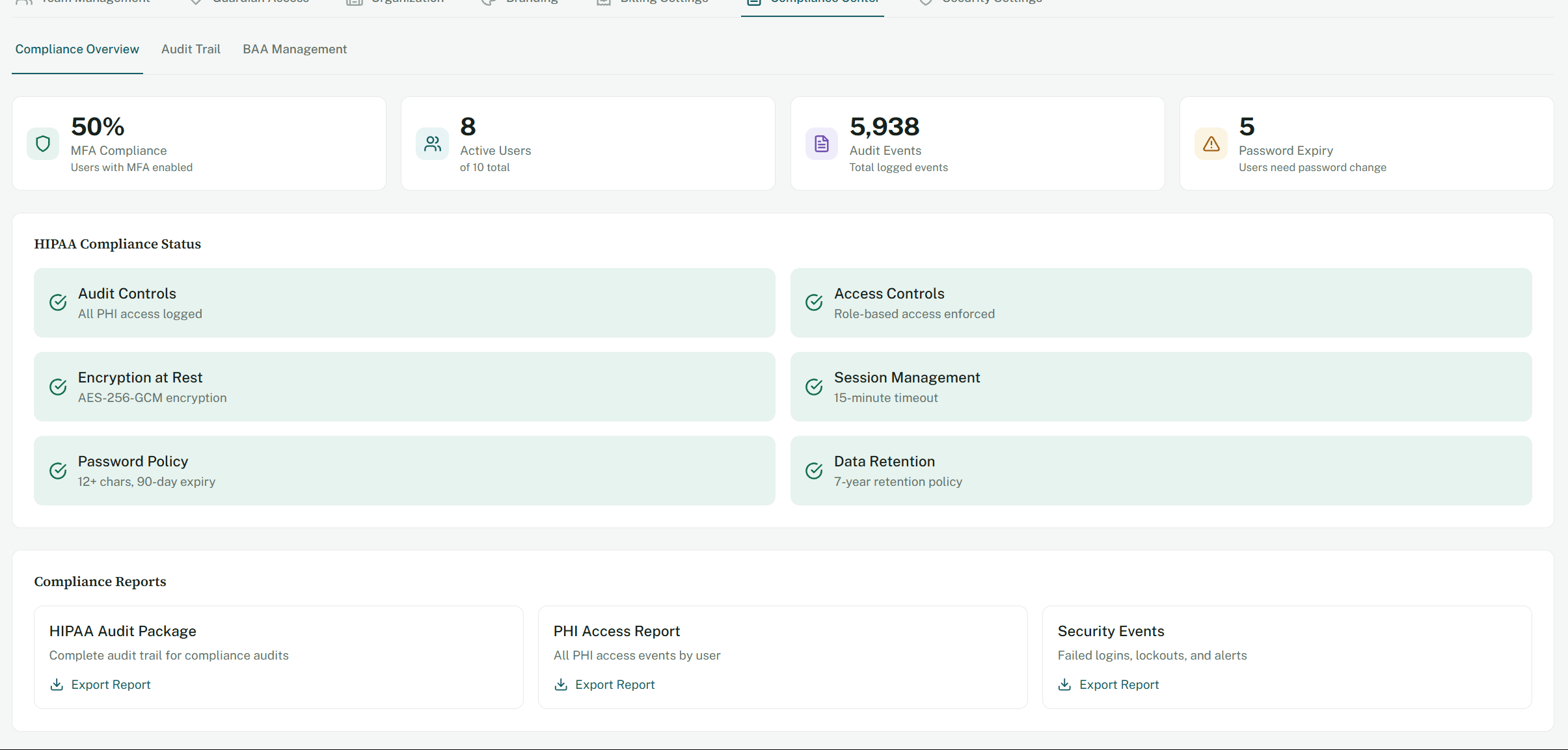Click 'Users need password change' text
1568x750 pixels.
point(1312,167)
